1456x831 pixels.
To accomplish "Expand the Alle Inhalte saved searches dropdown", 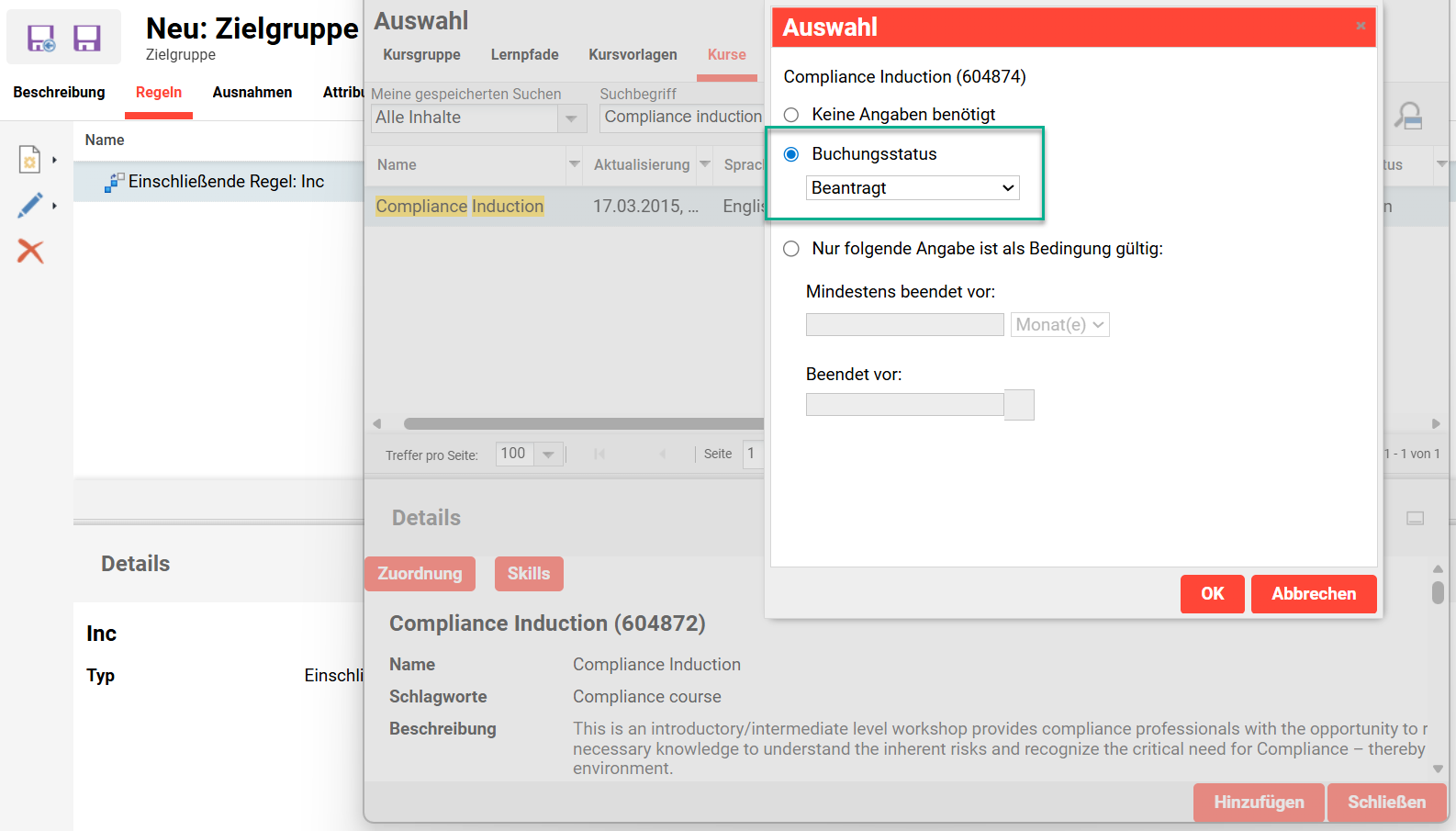I will coord(571,118).
